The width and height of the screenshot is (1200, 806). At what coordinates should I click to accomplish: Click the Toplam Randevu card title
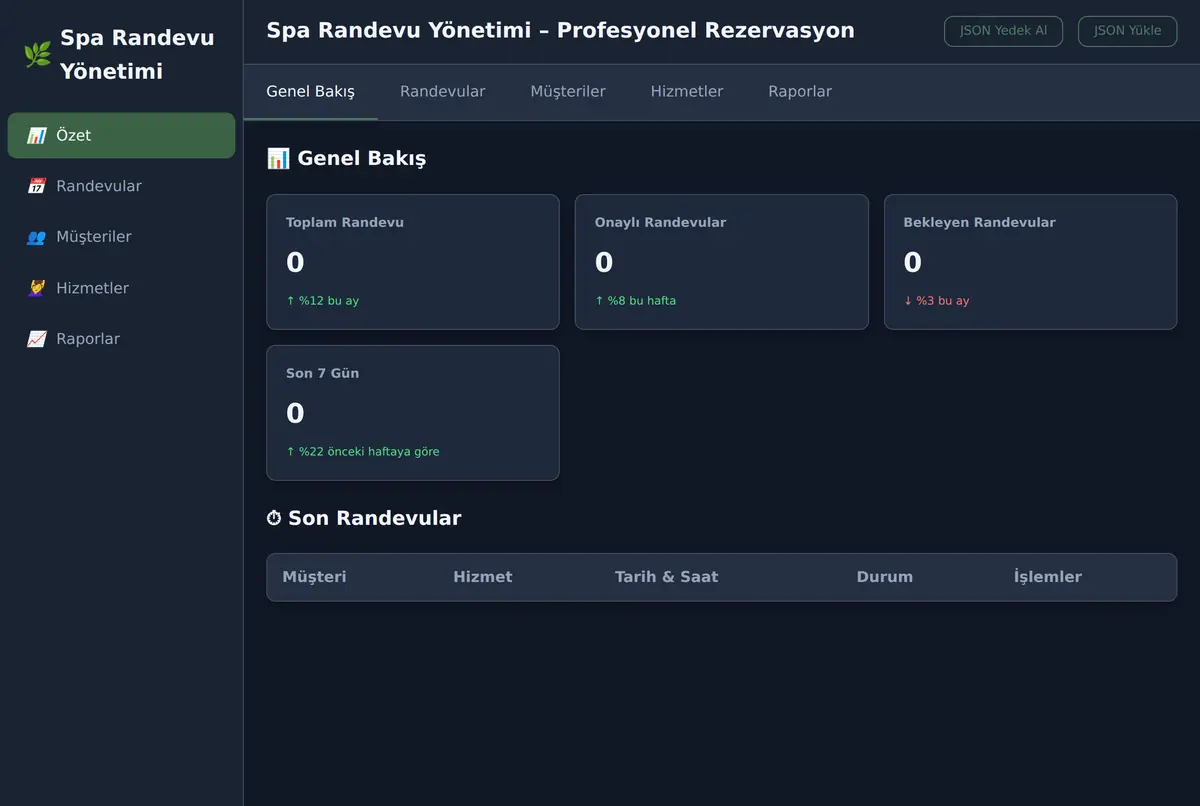point(345,223)
